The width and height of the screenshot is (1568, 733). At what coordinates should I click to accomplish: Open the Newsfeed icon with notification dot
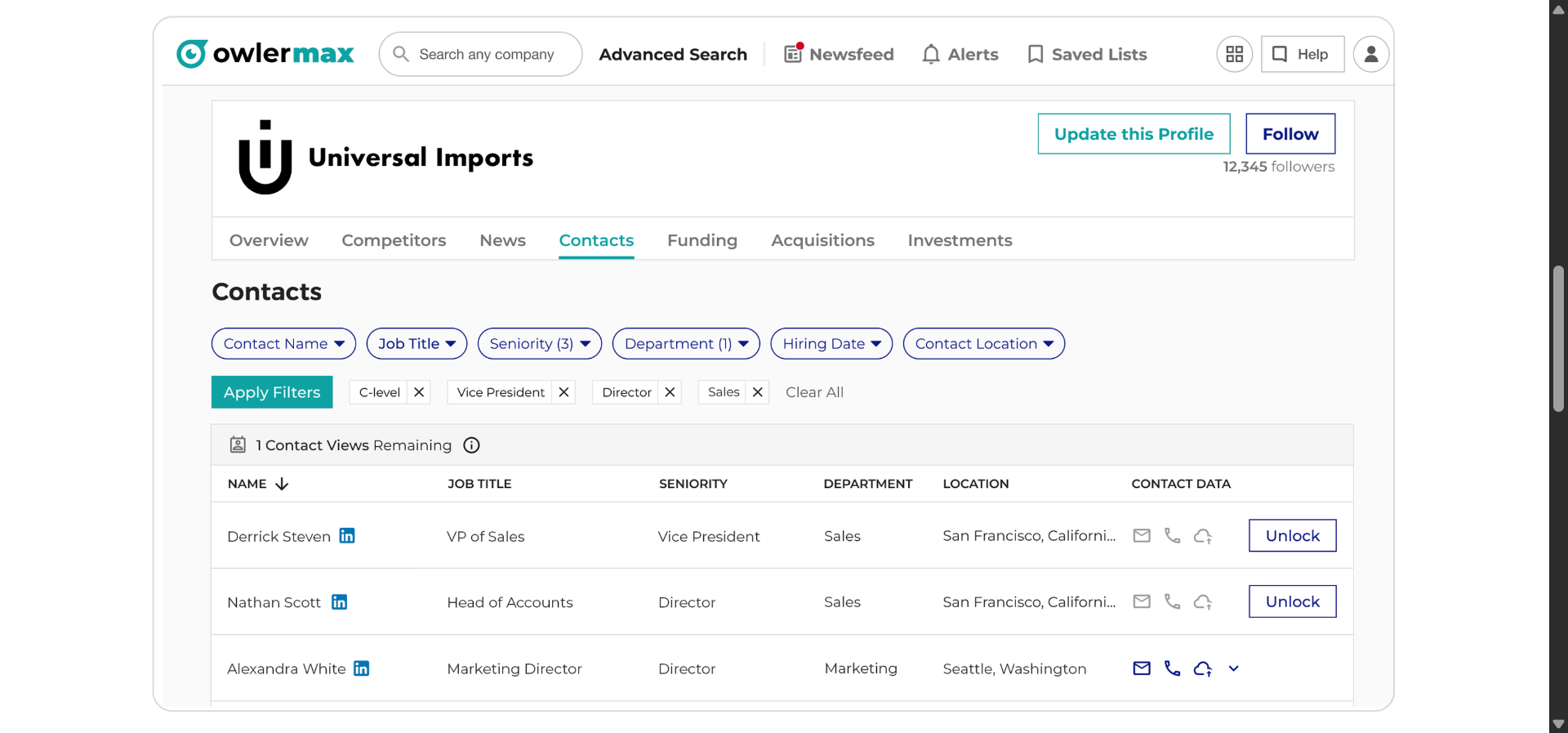pos(793,53)
